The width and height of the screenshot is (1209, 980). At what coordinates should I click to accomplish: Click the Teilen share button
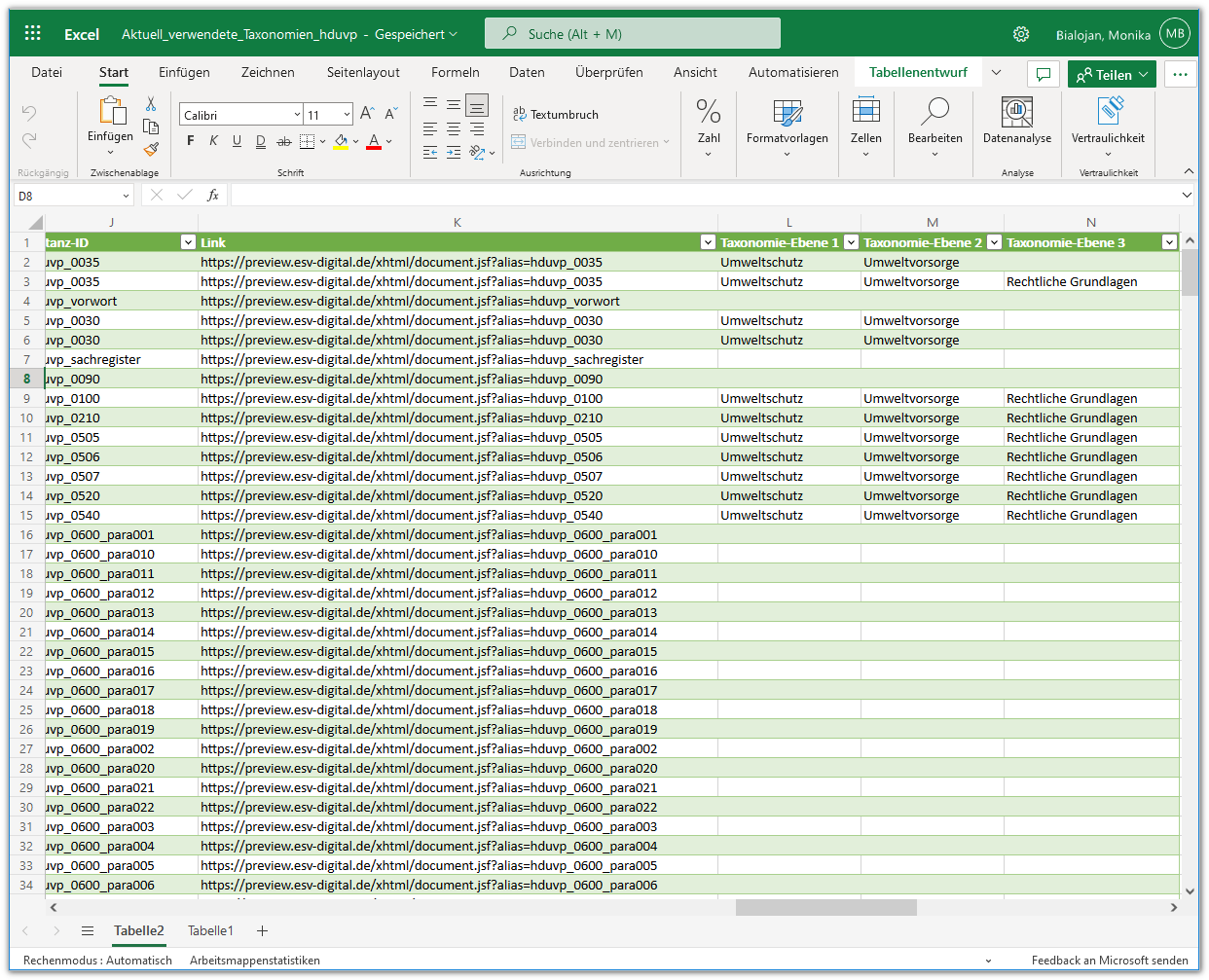coord(1112,75)
